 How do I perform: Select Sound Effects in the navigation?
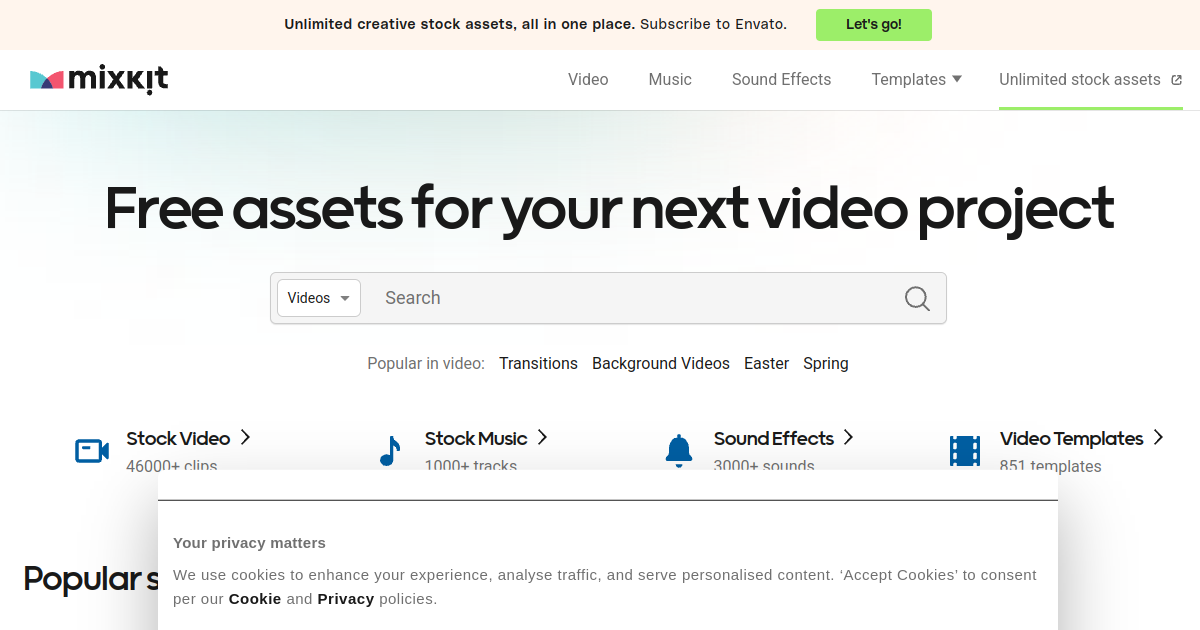[781, 80]
